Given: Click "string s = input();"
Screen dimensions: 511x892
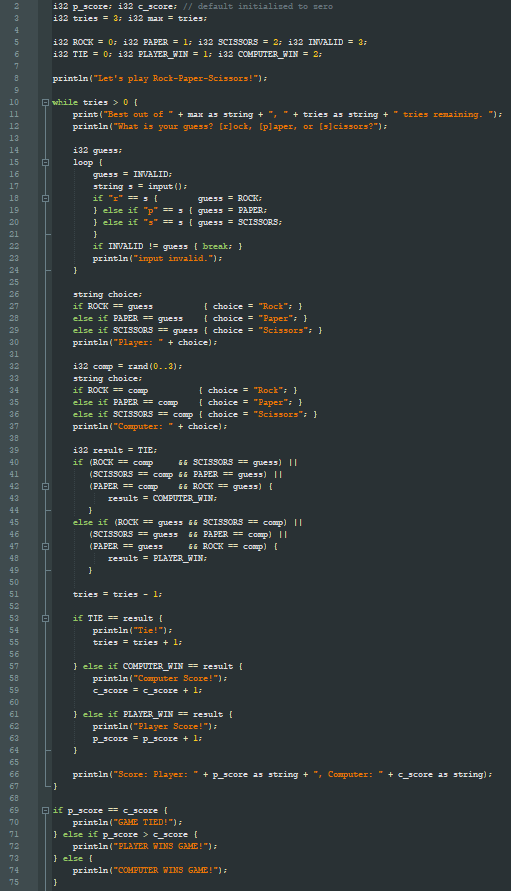Looking at the screenshot, I should (x=140, y=187).
